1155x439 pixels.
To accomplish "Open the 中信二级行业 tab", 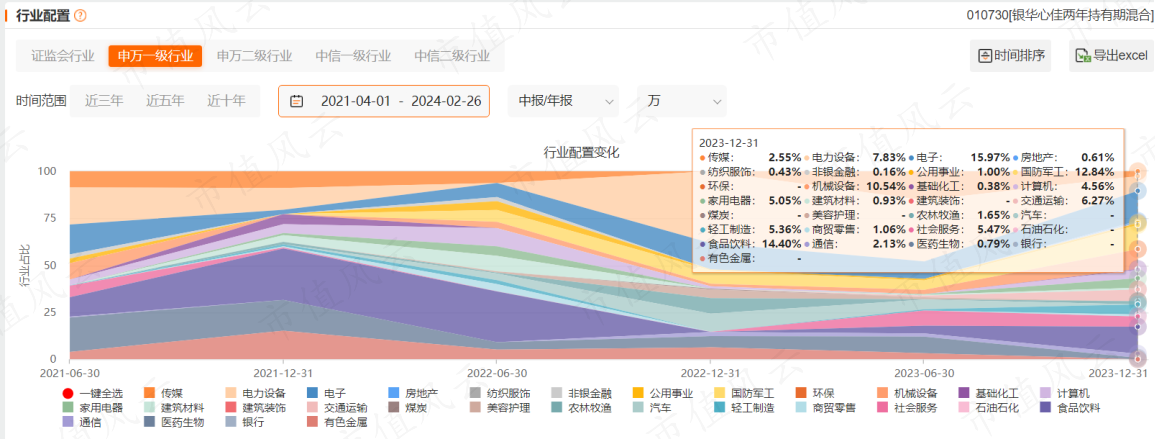I will (452, 56).
